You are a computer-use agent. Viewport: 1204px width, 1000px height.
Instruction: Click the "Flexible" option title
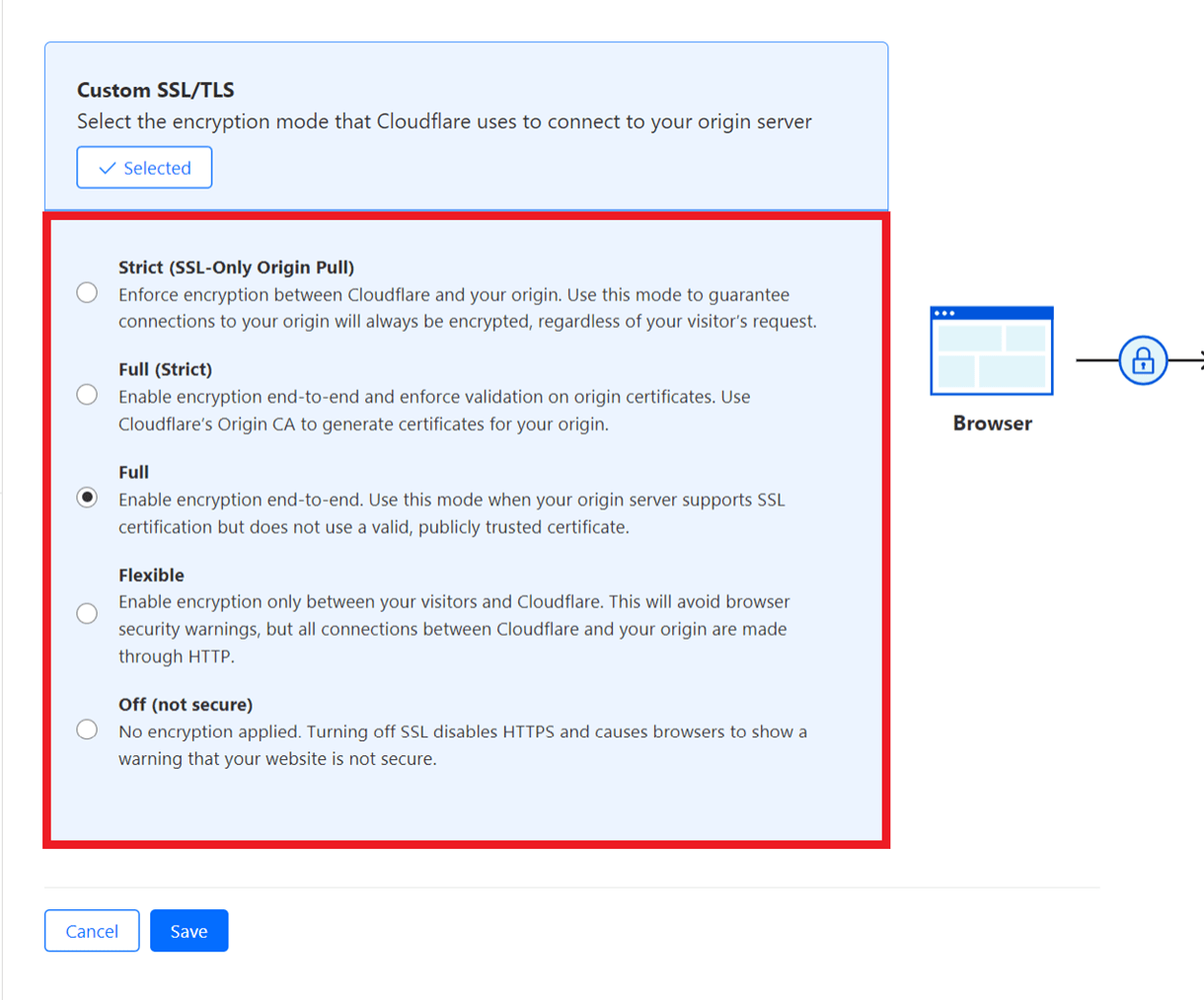tap(151, 576)
